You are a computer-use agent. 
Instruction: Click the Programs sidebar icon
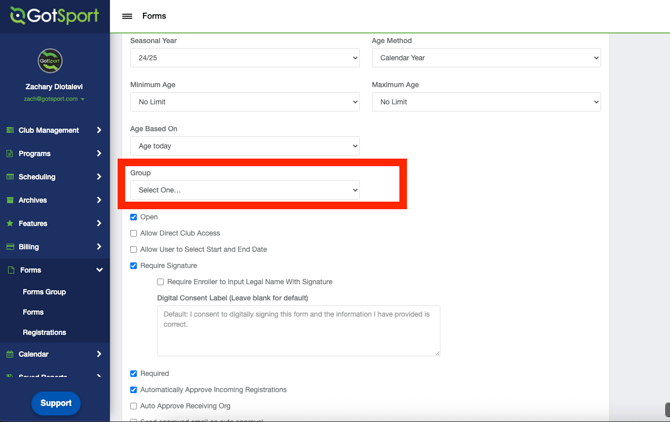tap(10, 154)
